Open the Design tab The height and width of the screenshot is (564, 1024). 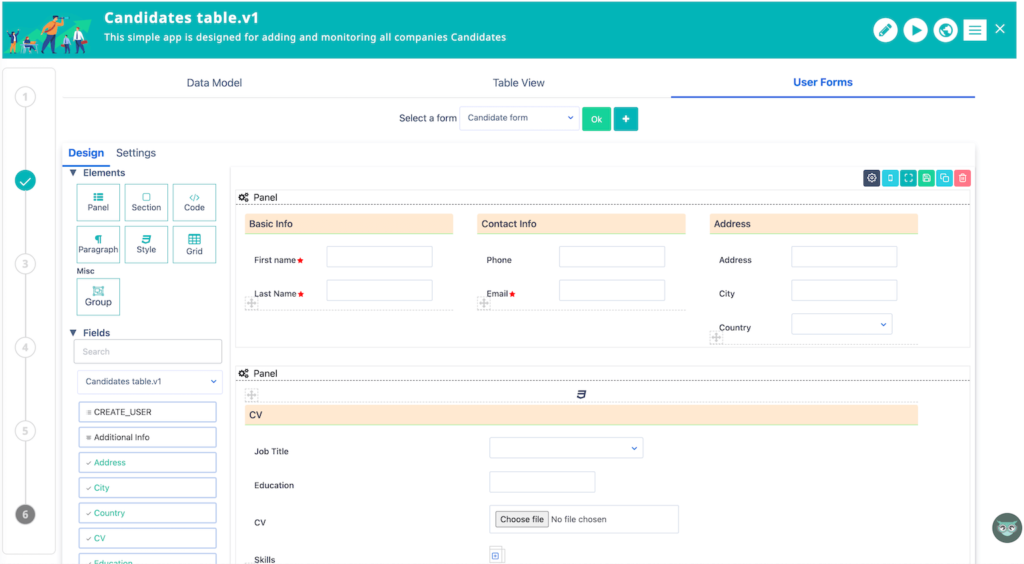[x=86, y=153]
